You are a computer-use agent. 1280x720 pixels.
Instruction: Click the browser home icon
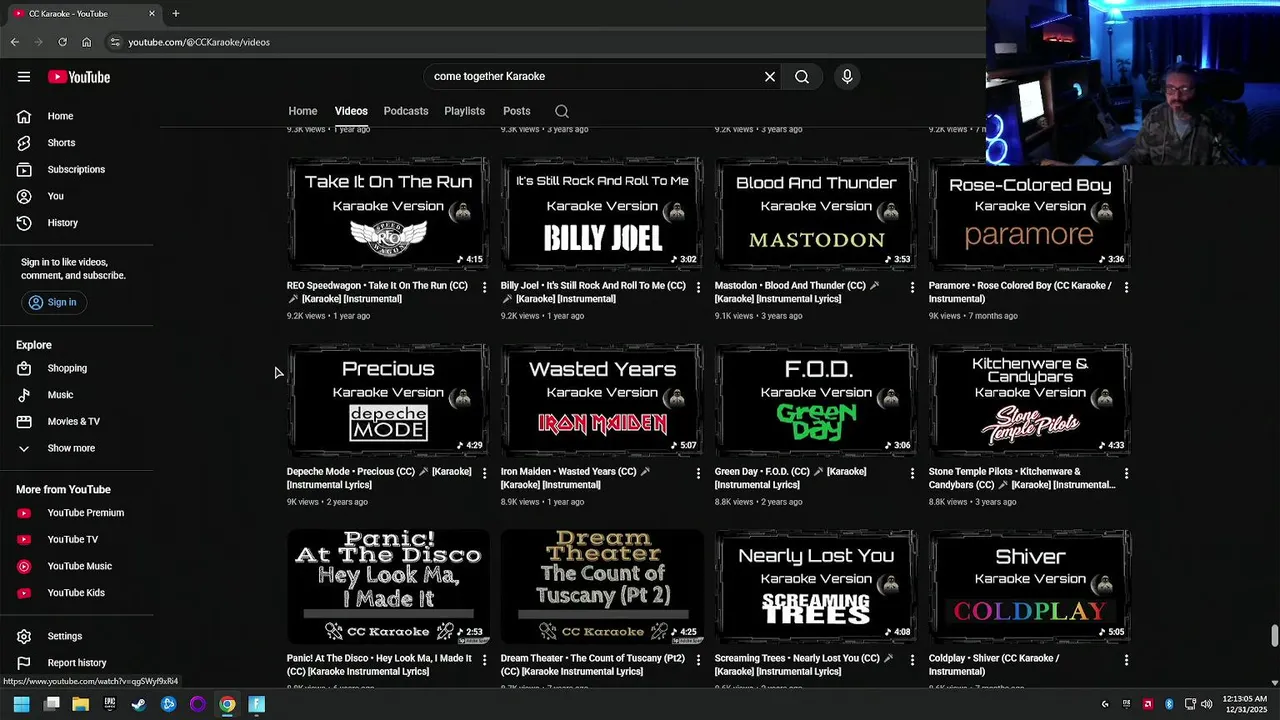(86, 42)
